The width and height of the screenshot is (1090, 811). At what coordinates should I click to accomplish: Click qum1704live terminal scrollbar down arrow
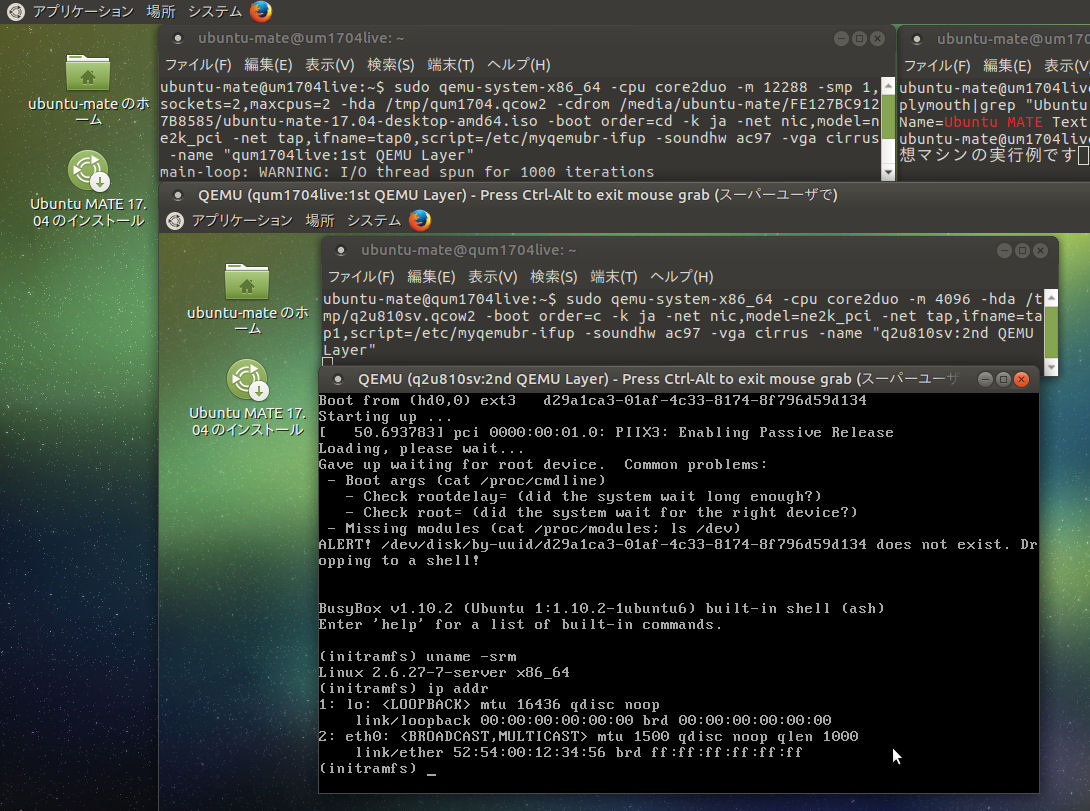coord(1051,368)
